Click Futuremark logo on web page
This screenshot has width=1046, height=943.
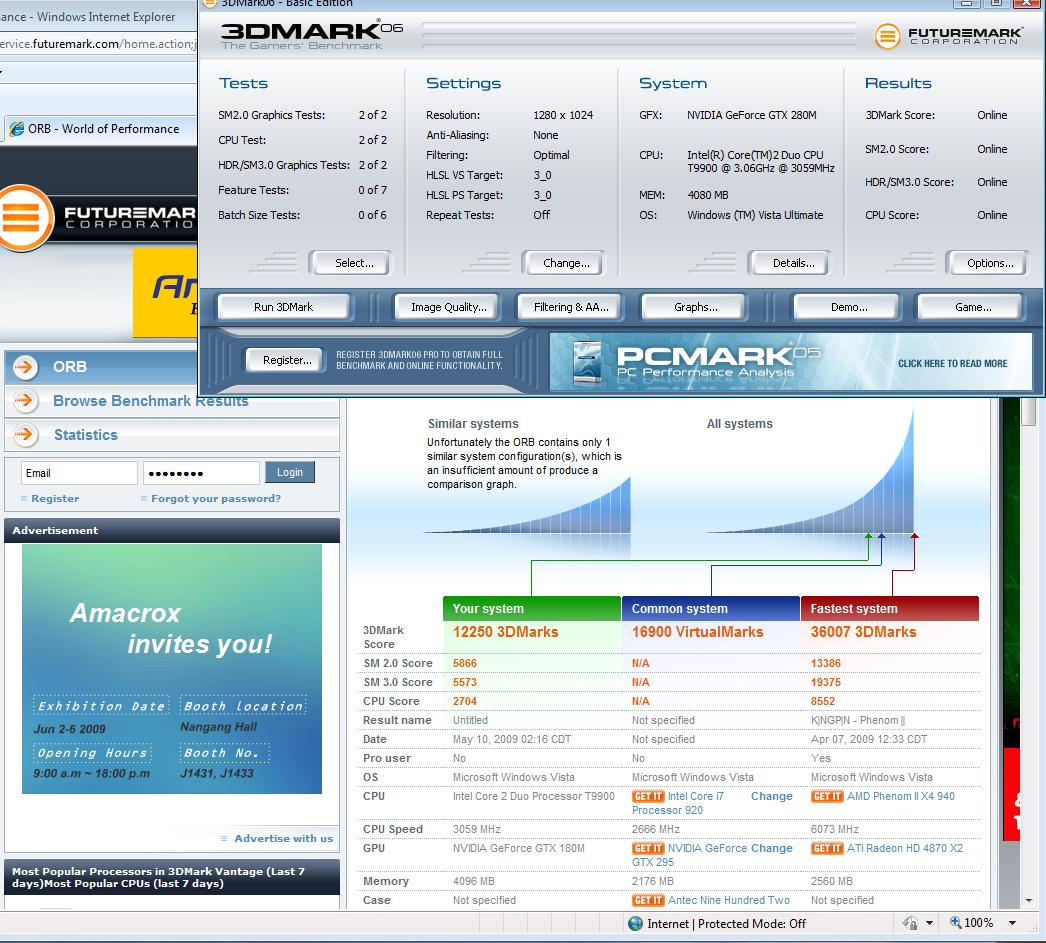pos(98,217)
